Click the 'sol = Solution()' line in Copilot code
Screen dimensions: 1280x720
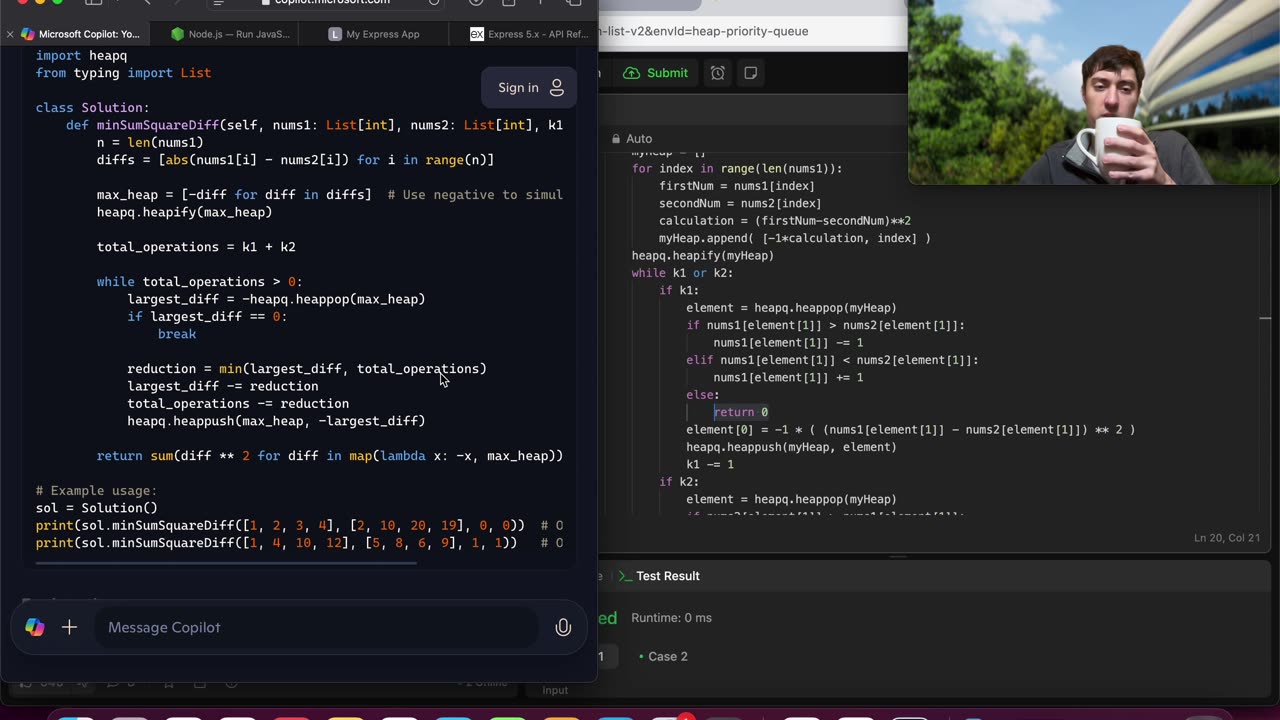point(97,508)
